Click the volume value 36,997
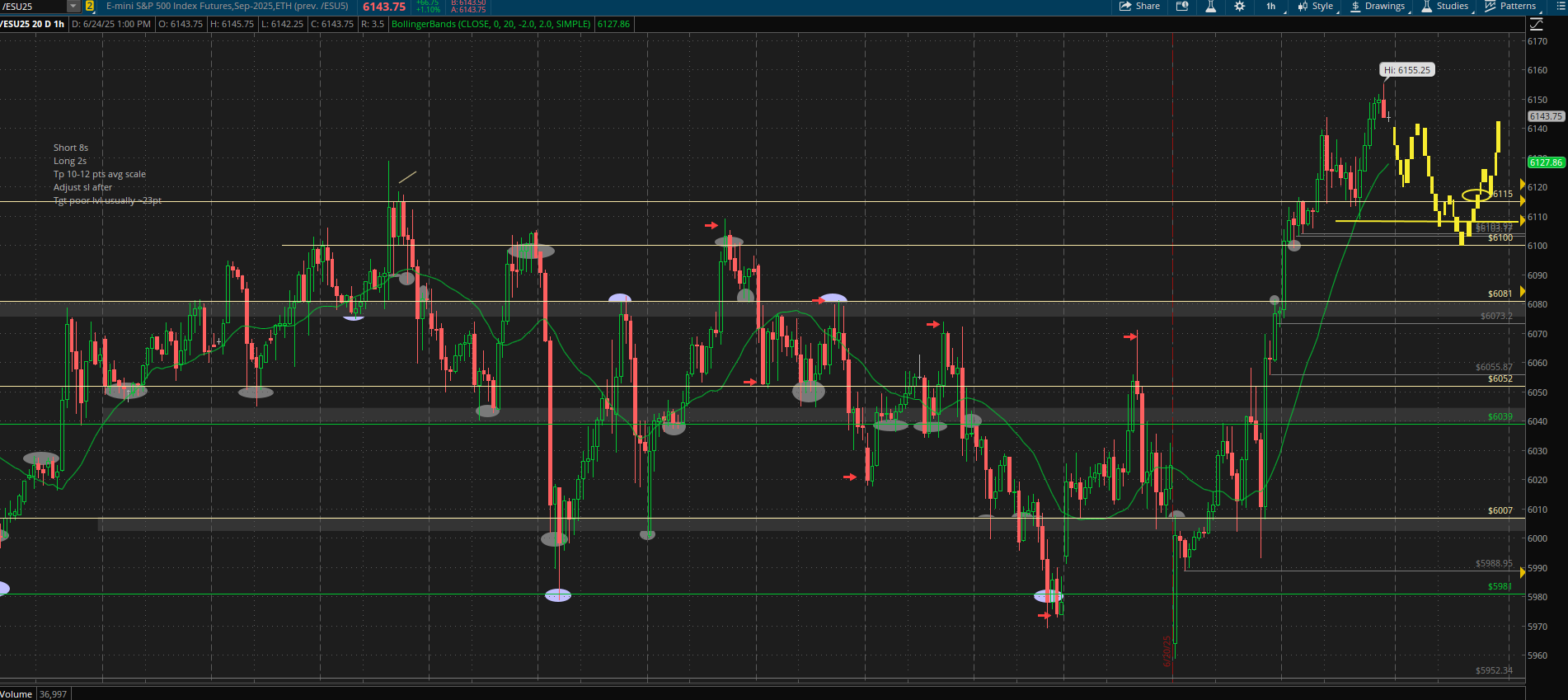This screenshot has height=700, width=1568. [54, 694]
